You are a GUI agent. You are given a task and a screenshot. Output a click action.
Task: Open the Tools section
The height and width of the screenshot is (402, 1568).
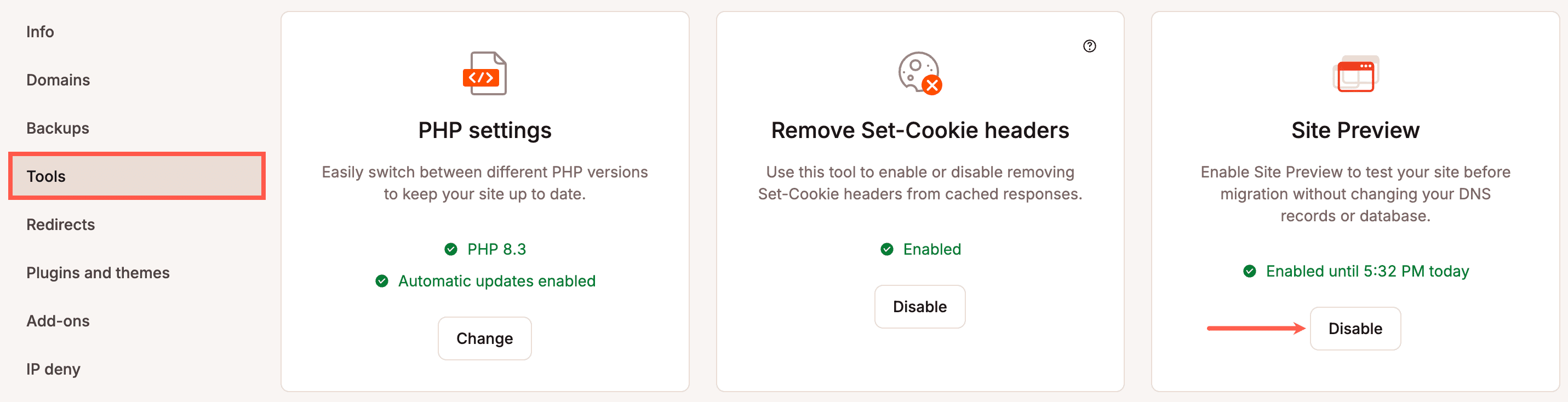click(x=45, y=176)
